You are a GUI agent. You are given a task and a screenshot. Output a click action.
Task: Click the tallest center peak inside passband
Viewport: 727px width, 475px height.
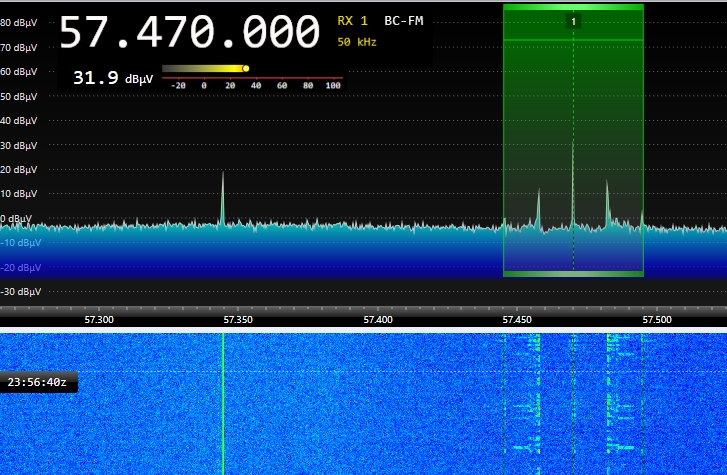(573, 183)
